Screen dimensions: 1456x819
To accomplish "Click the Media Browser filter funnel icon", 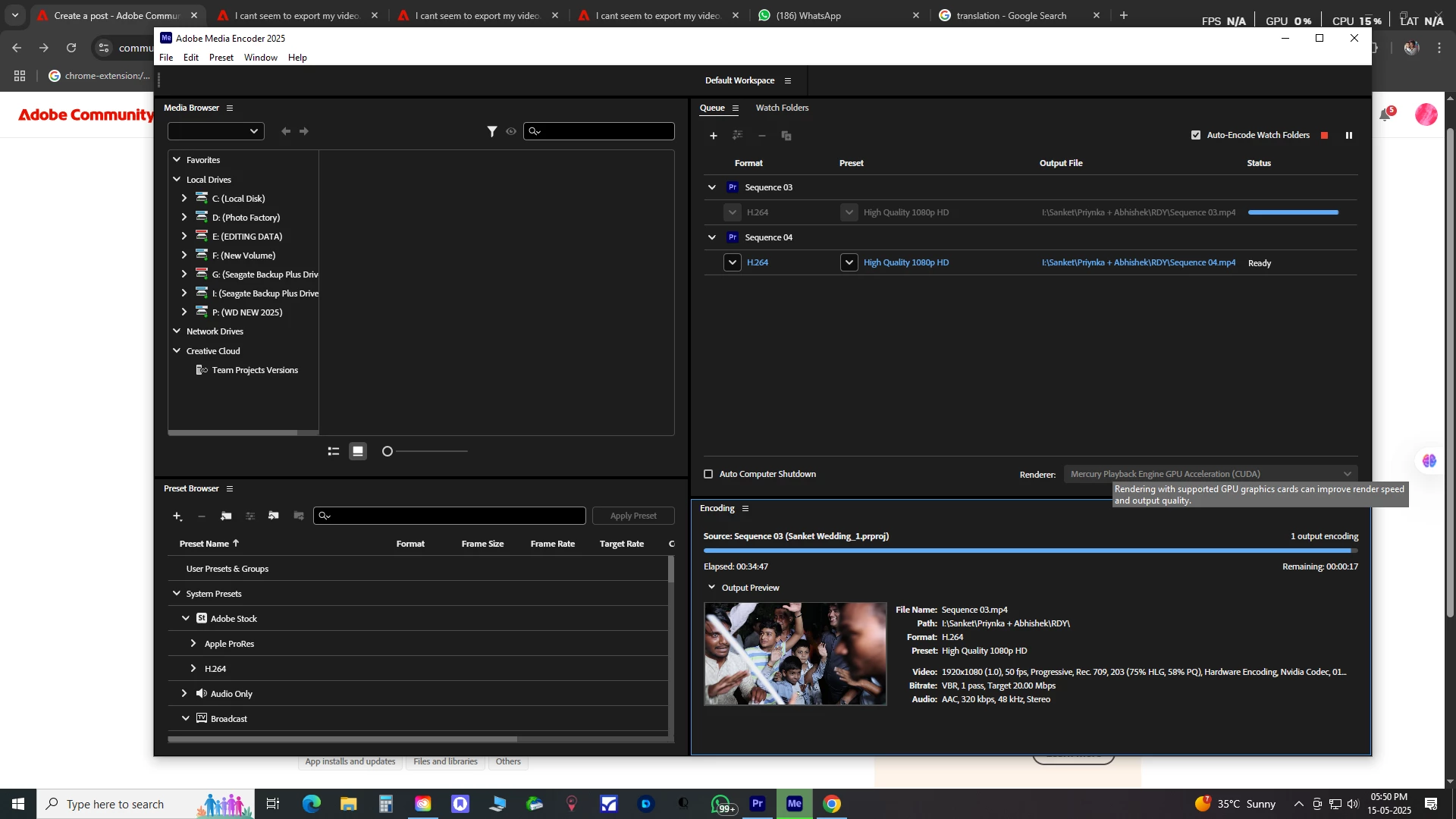I will pyautogui.click(x=492, y=132).
